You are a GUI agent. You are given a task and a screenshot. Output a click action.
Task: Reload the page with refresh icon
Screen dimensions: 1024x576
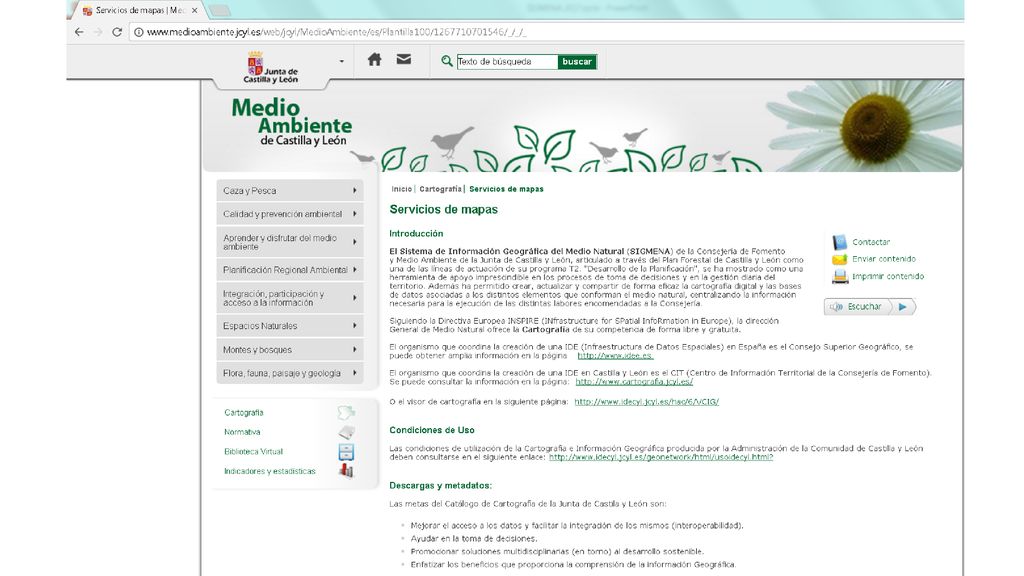pos(117,32)
